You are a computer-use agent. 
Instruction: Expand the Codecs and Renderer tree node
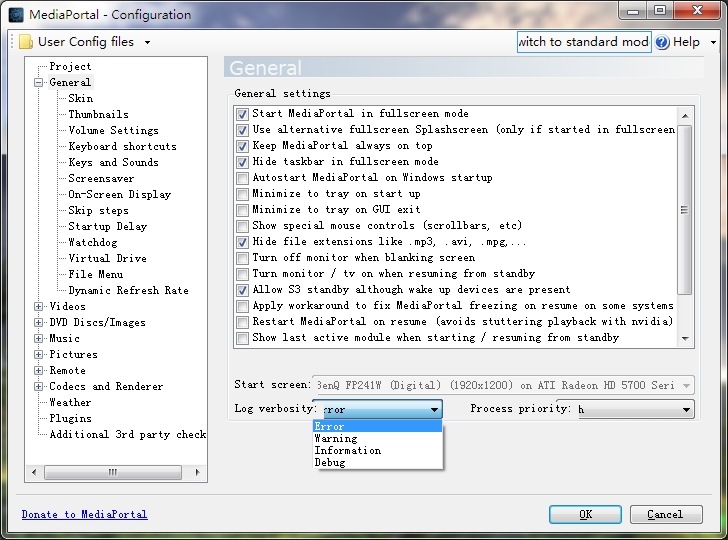39,387
